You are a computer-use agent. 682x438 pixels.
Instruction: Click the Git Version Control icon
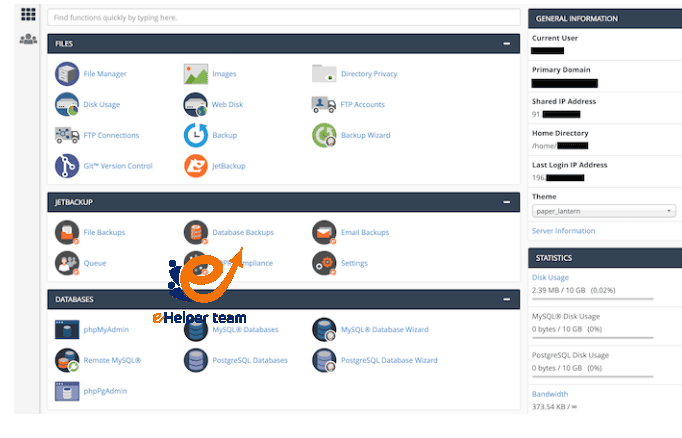coord(67,166)
